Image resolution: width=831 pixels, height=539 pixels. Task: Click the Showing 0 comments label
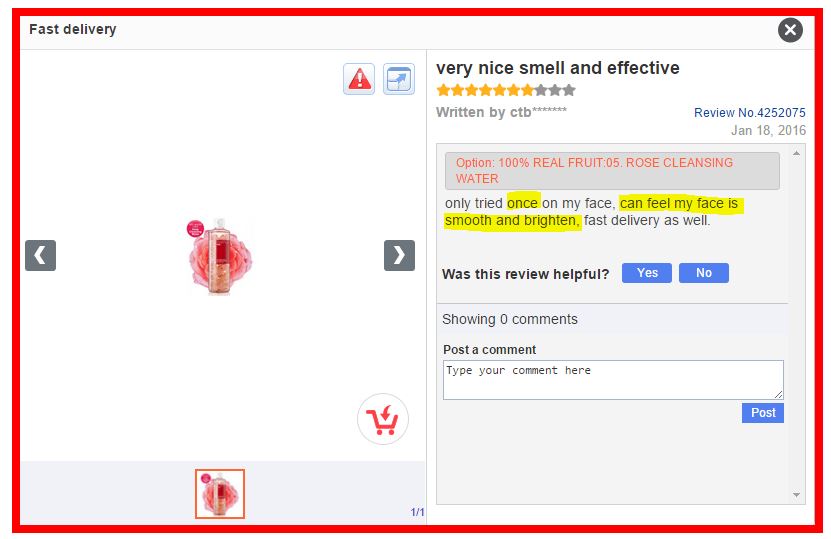pyautogui.click(x=510, y=320)
